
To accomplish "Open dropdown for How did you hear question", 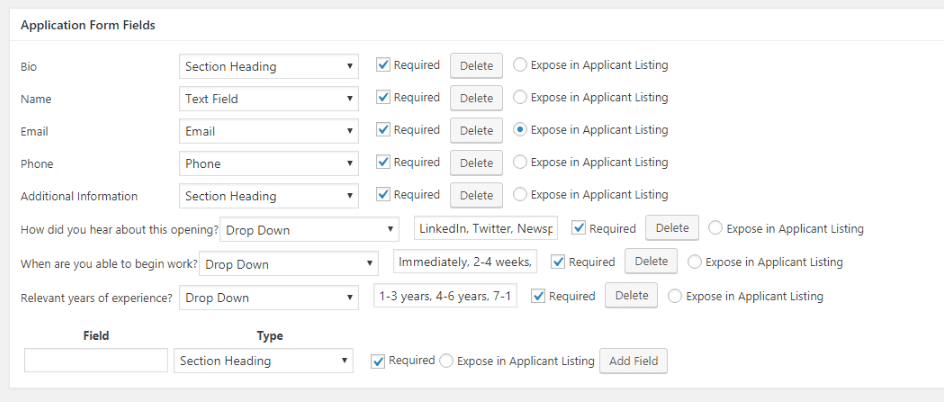I will point(309,230).
